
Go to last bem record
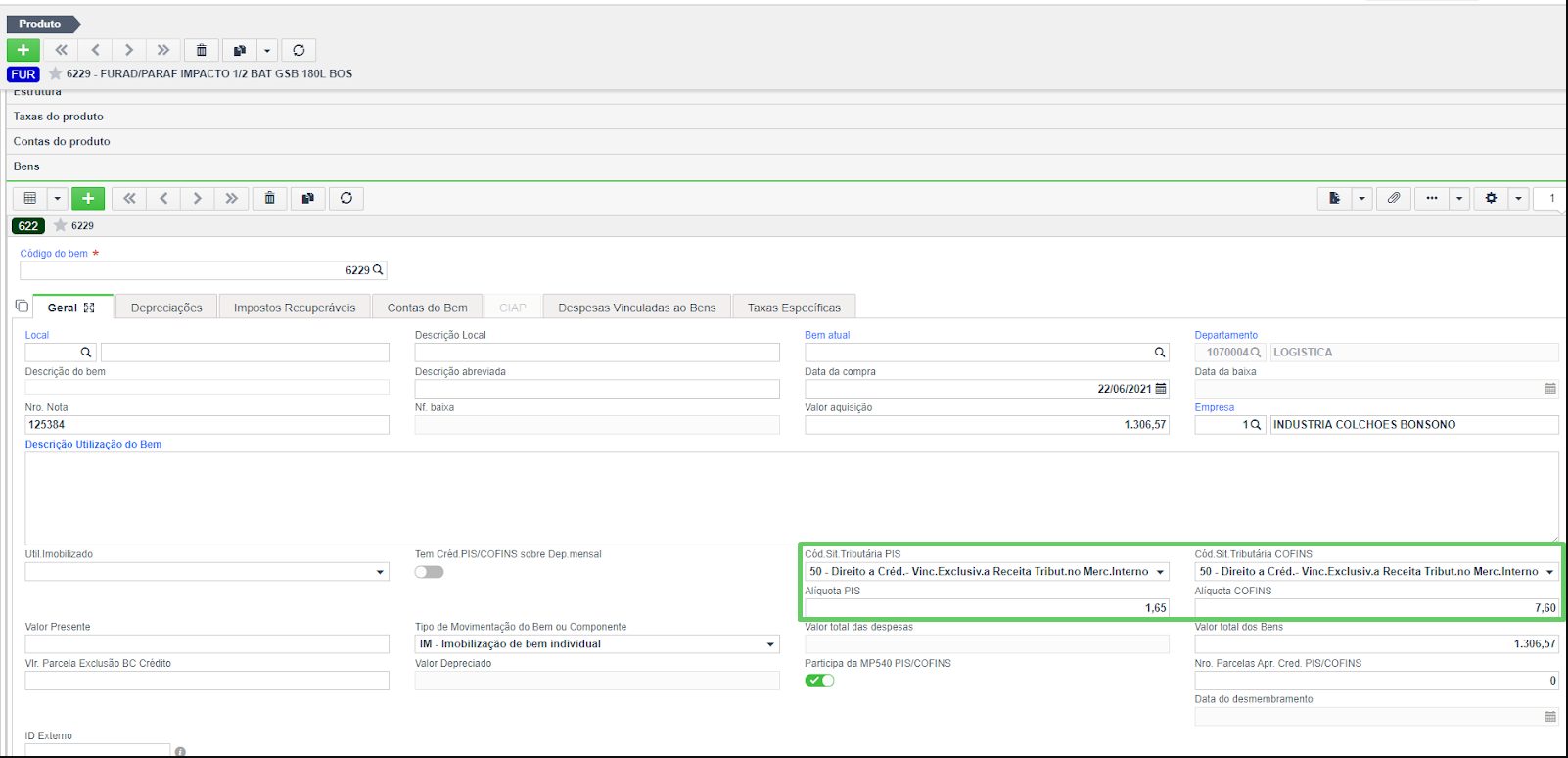click(232, 198)
